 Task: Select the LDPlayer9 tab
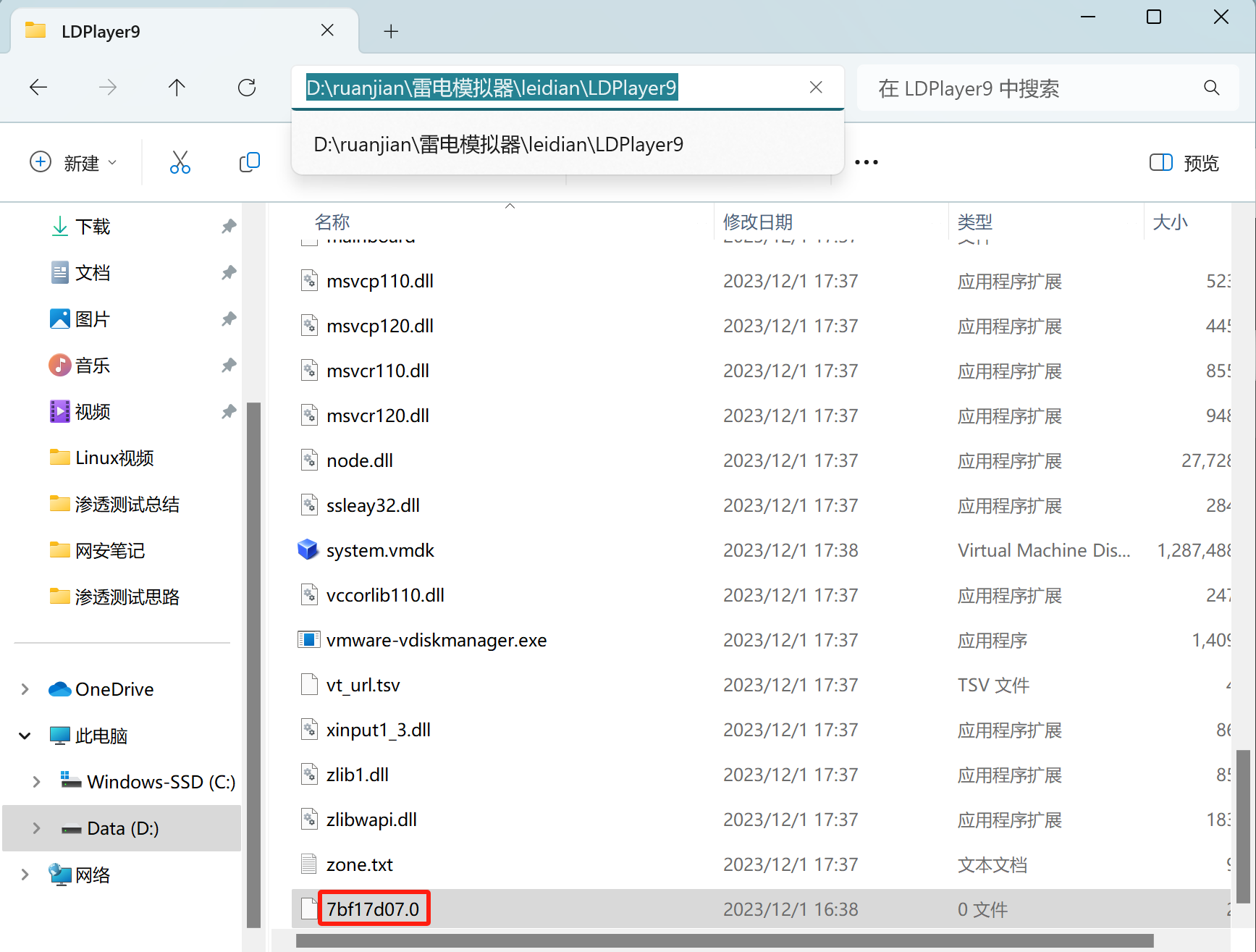point(185,31)
